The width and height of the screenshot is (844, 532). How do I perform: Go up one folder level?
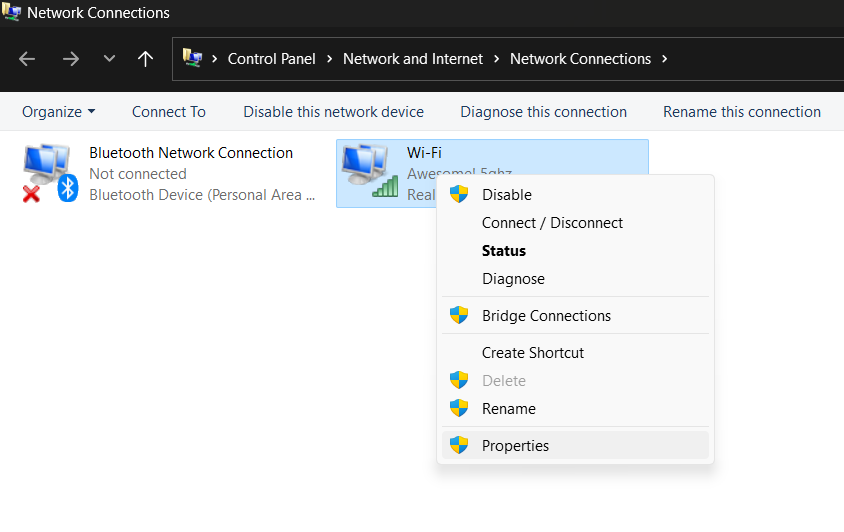[x=145, y=59]
